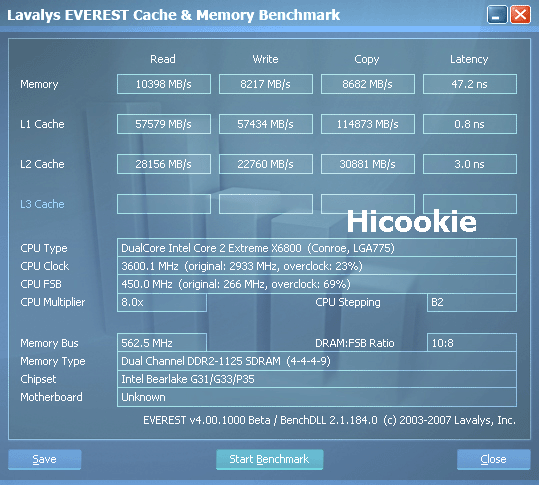Click the Close button at bottom
The image size is (539, 485).
click(x=494, y=459)
